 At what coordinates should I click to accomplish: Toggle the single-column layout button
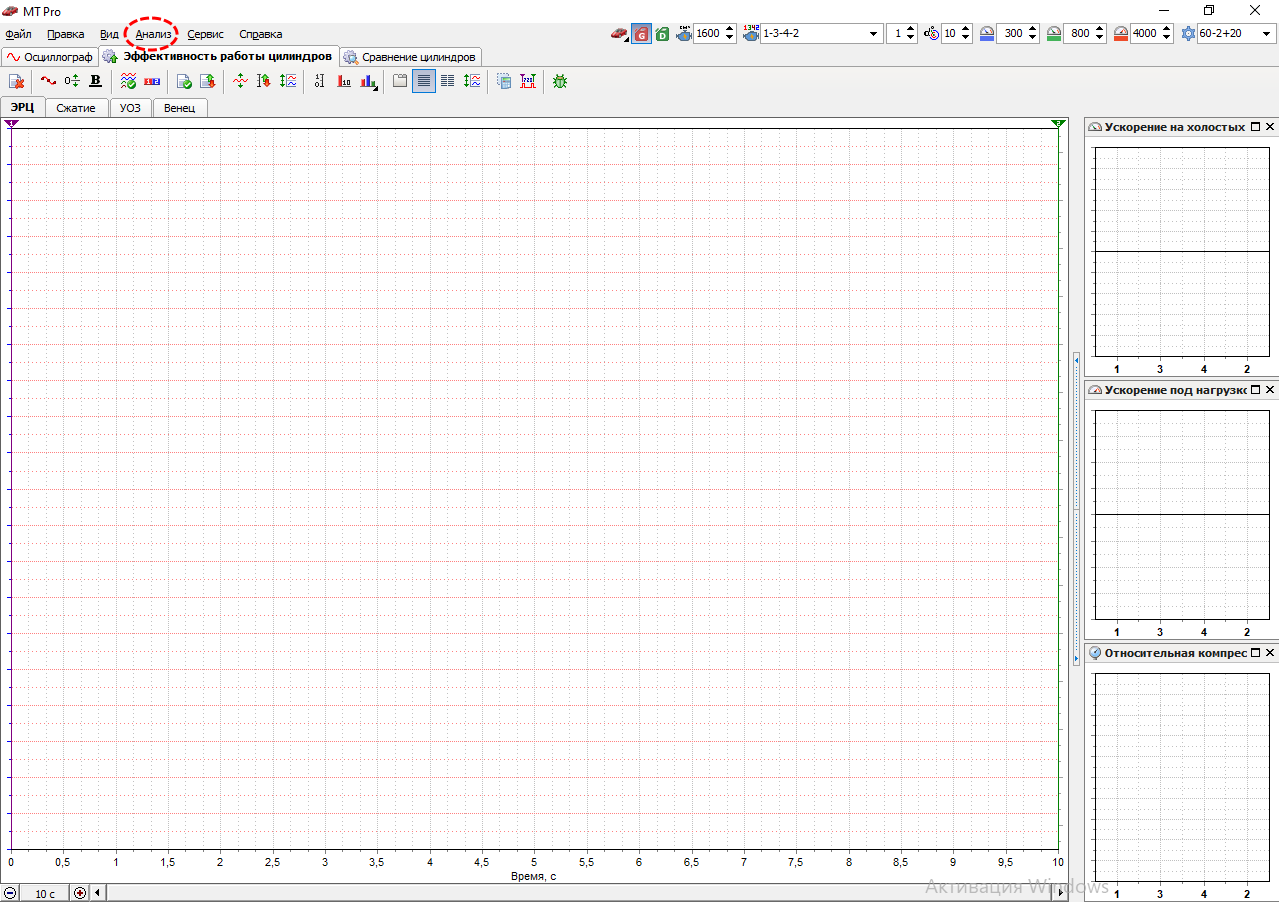[425, 82]
